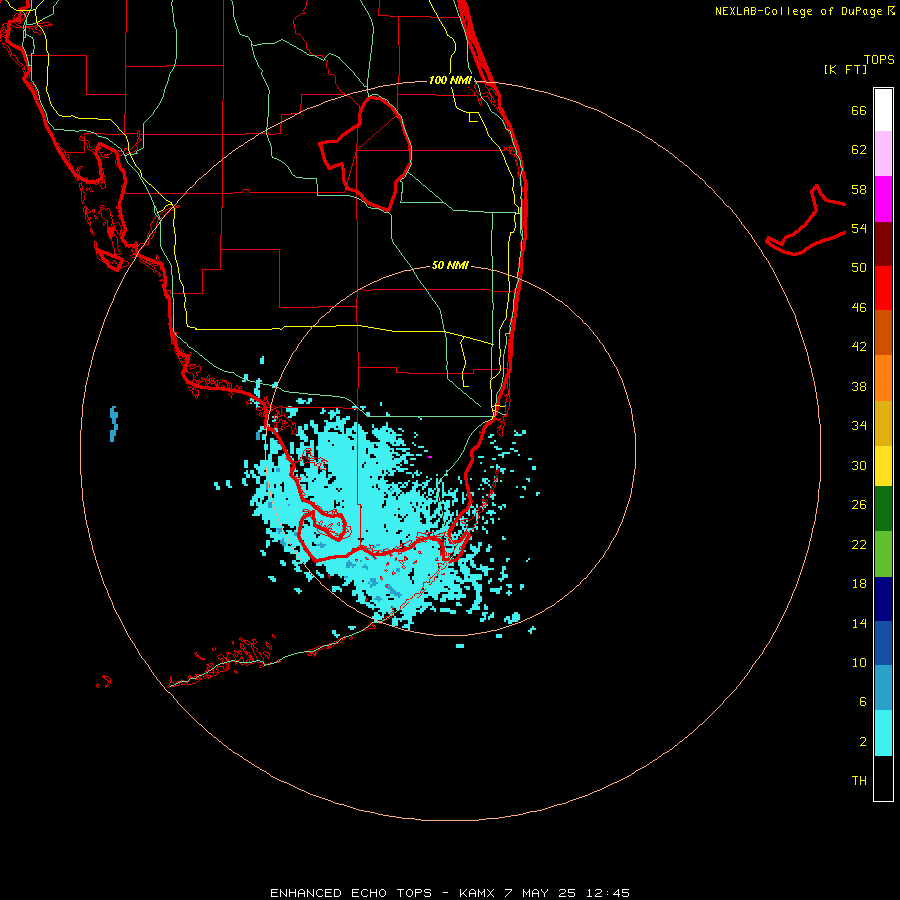Click the Lake Okeechobee outline

click(x=366, y=153)
